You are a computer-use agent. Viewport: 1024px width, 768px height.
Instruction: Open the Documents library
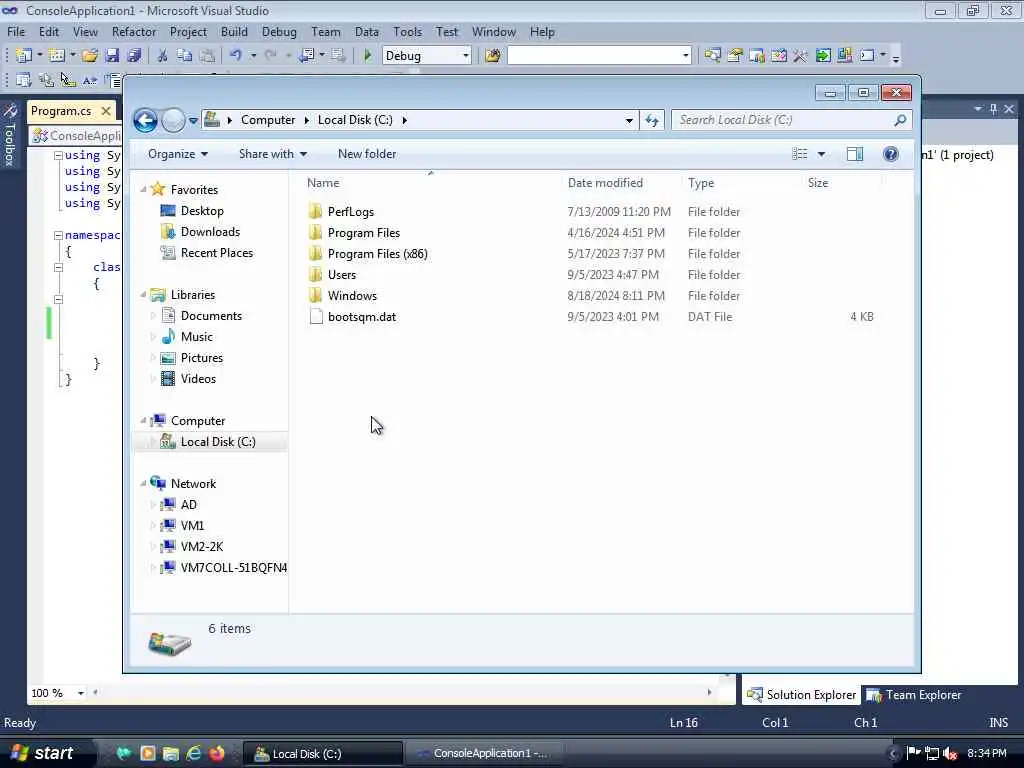[x=211, y=316]
